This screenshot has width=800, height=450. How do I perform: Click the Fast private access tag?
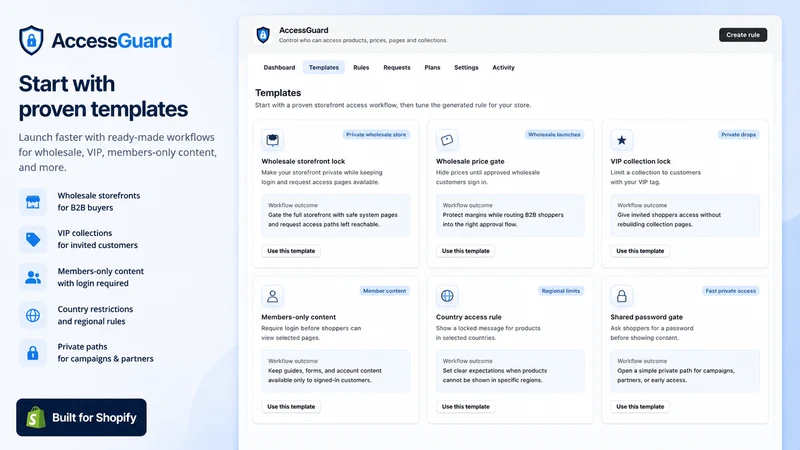click(x=731, y=291)
